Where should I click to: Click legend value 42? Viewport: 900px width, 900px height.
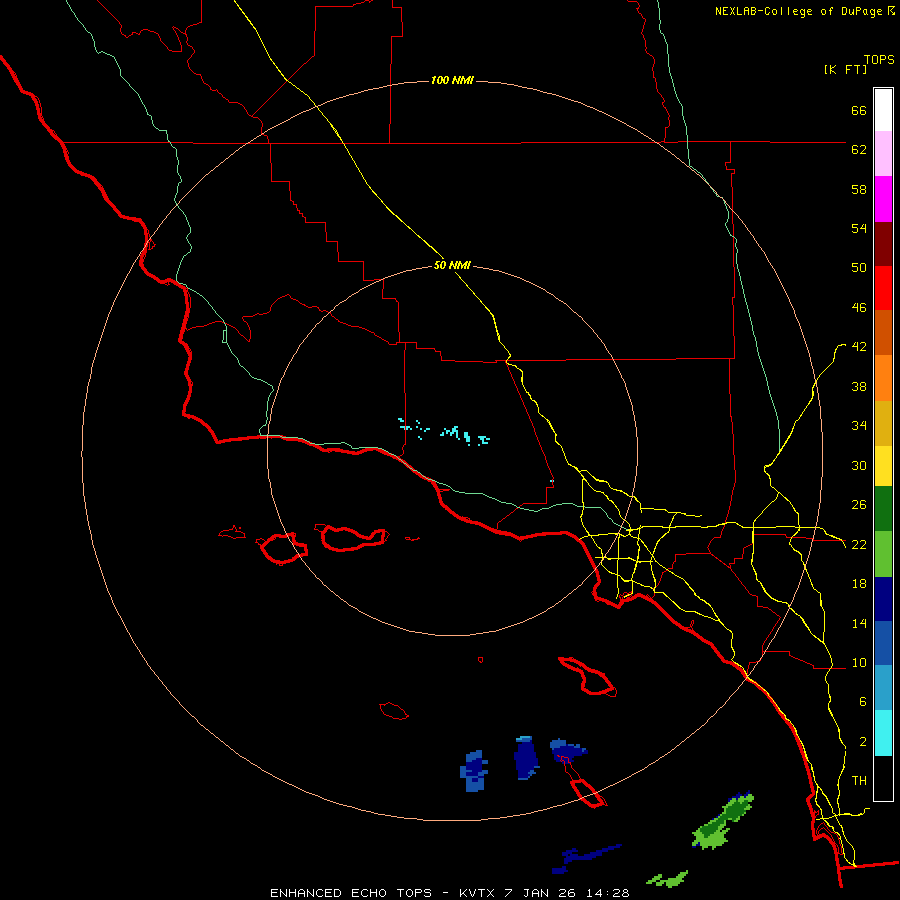tap(859, 347)
